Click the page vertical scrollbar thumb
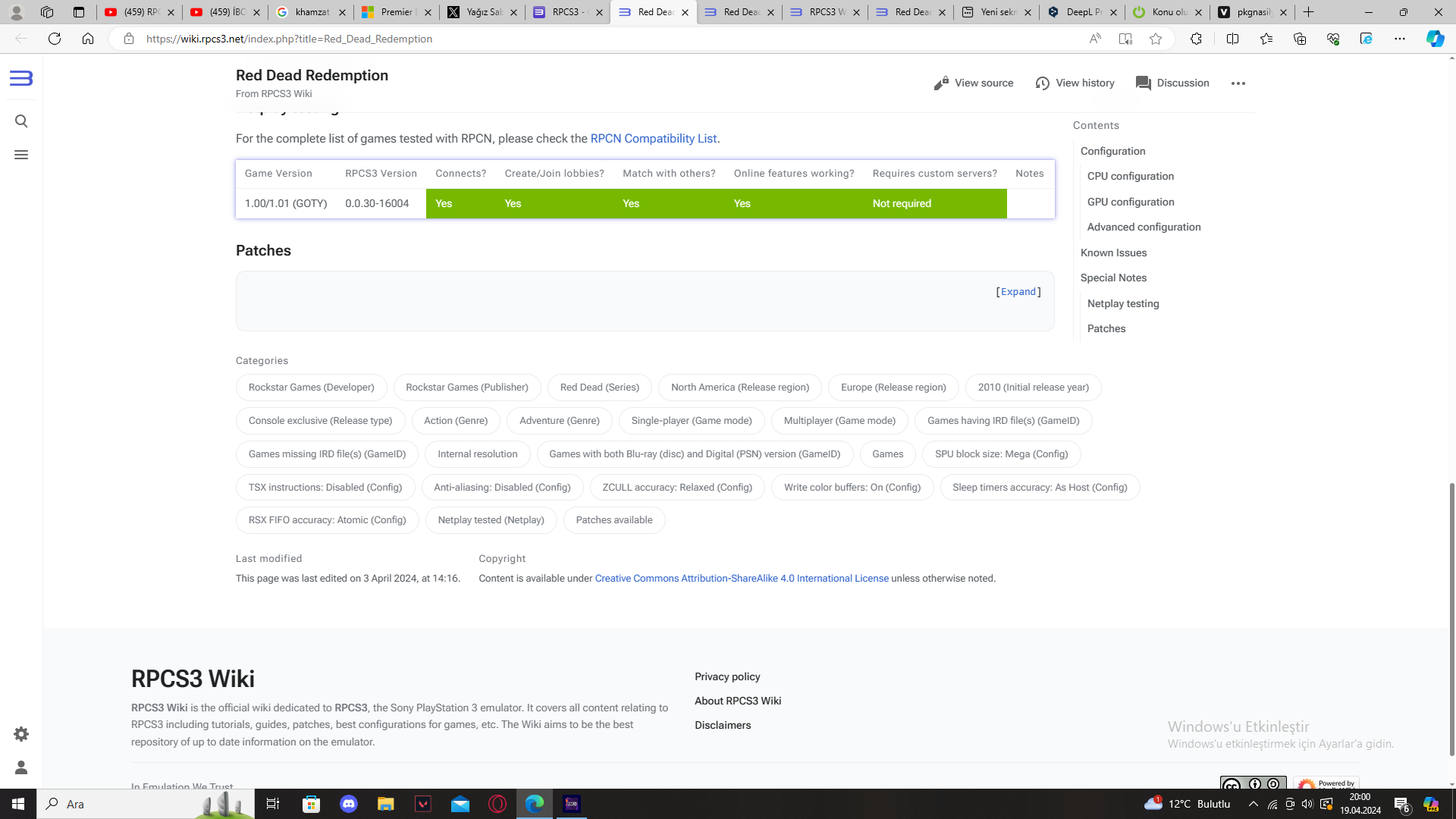Image resolution: width=1456 pixels, height=819 pixels. tap(1451, 618)
